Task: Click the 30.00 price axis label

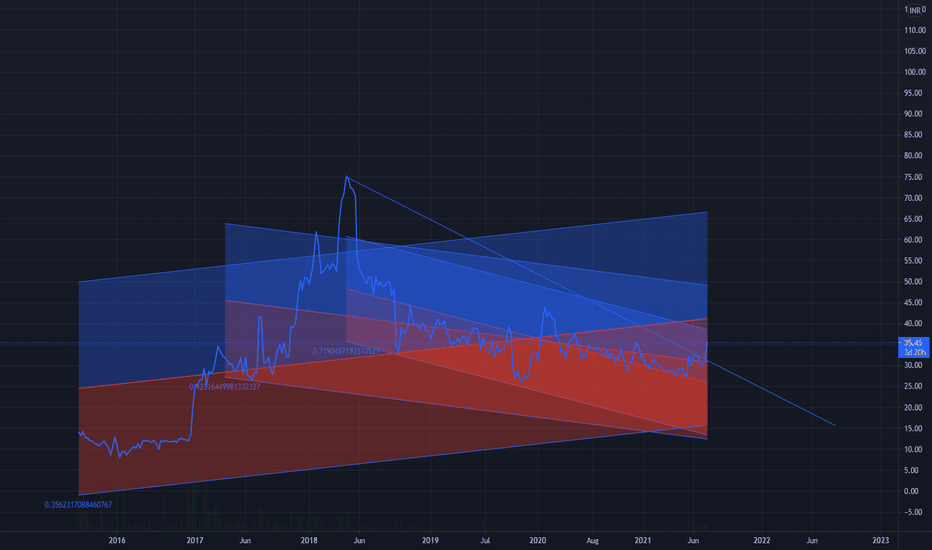Action: tap(913, 365)
